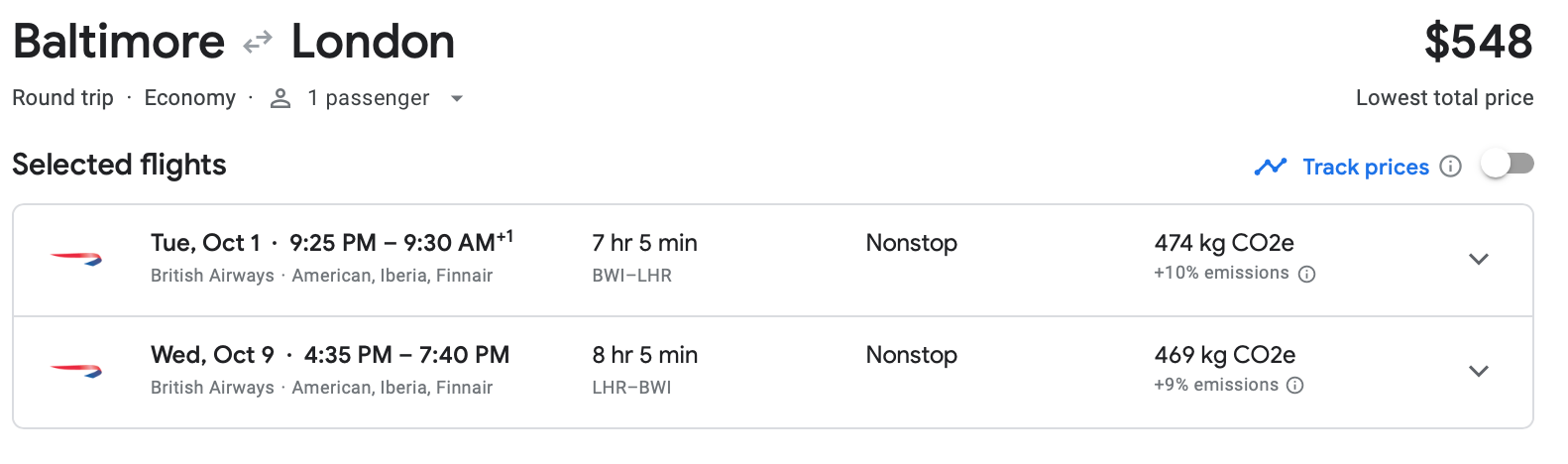The height and width of the screenshot is (464, 1568).
Task: Click the Track prices trend line icon
Action: (x=1270, y=167)
